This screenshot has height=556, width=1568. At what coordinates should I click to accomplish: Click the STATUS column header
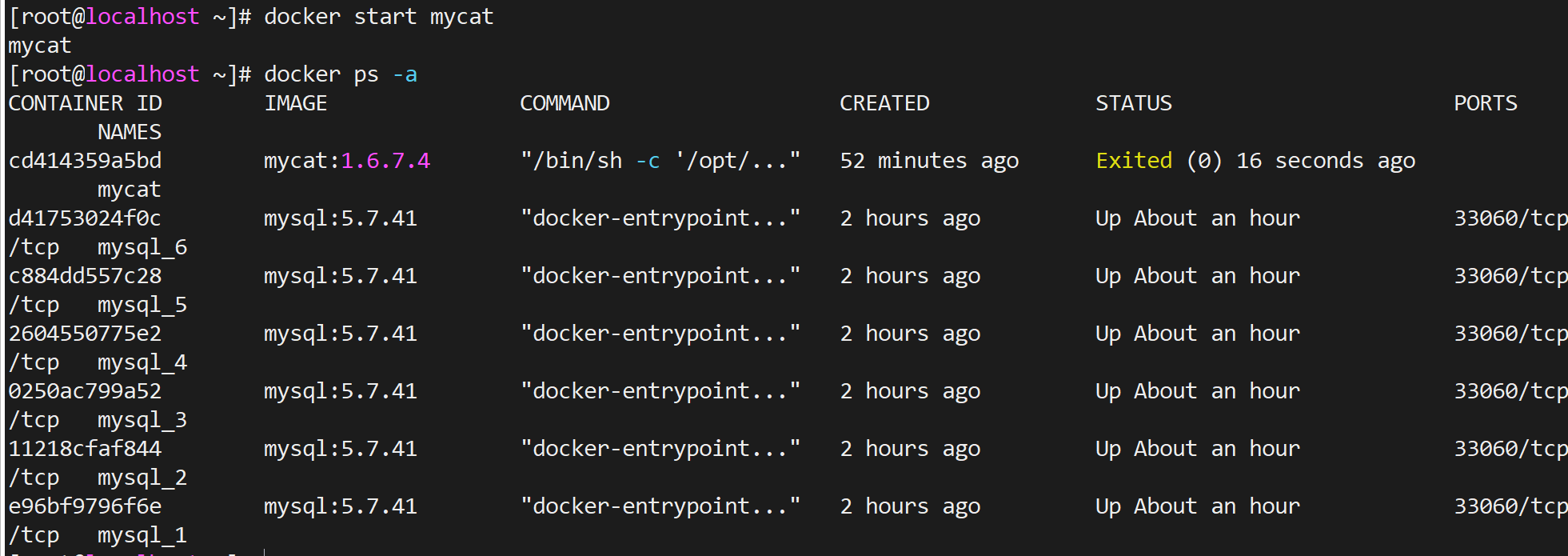[x=1134, y=103]
